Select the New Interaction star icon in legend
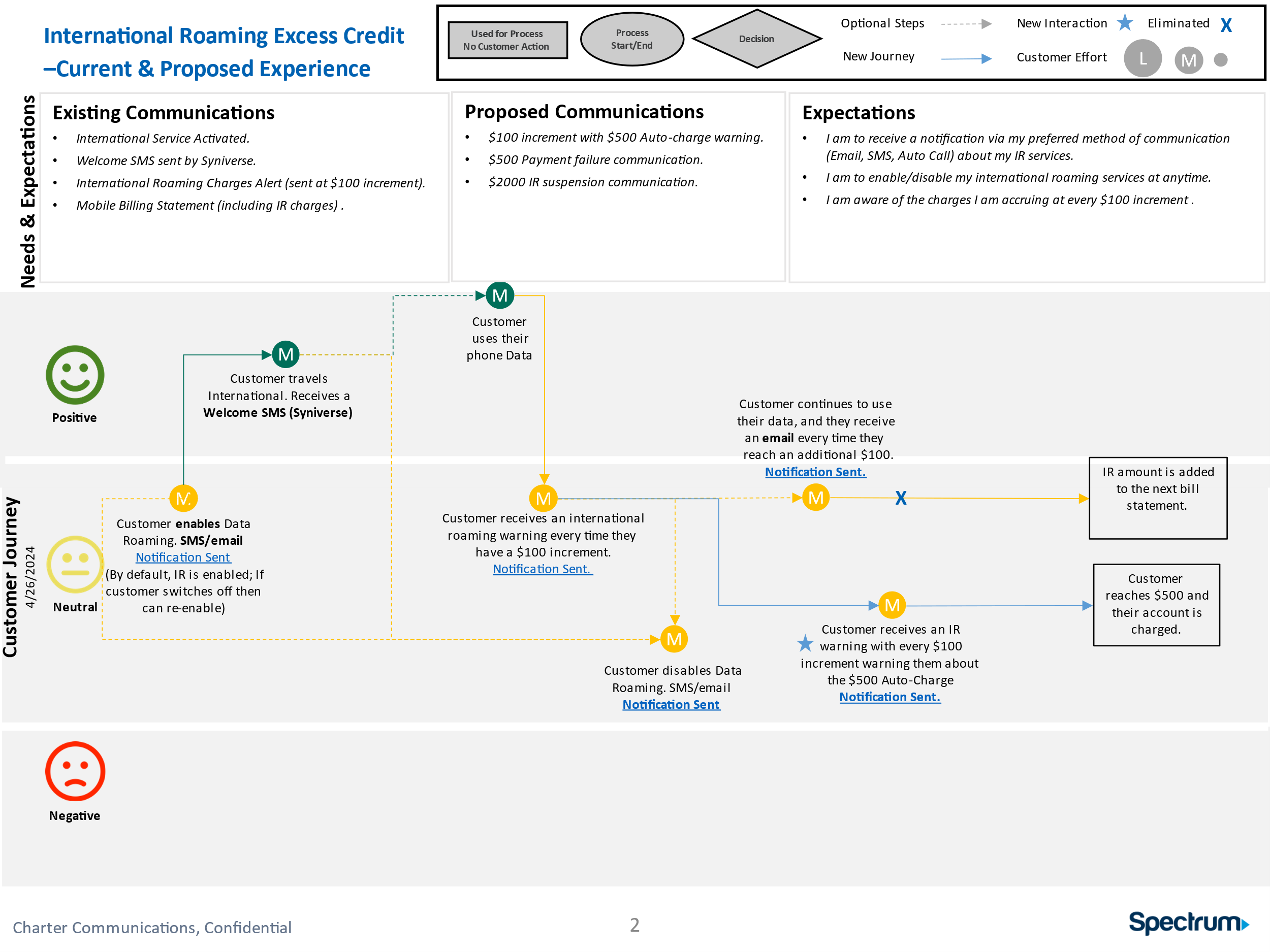Viewport: 1270px width, 952px height. tap(1126, 23)
